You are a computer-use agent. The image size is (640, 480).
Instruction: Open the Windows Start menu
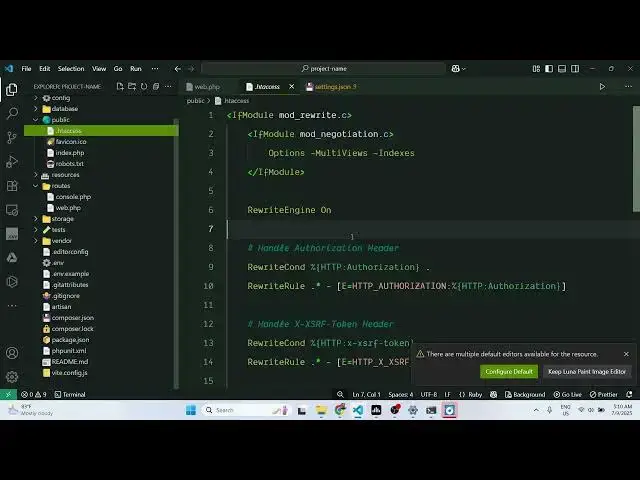pos(191,410)
